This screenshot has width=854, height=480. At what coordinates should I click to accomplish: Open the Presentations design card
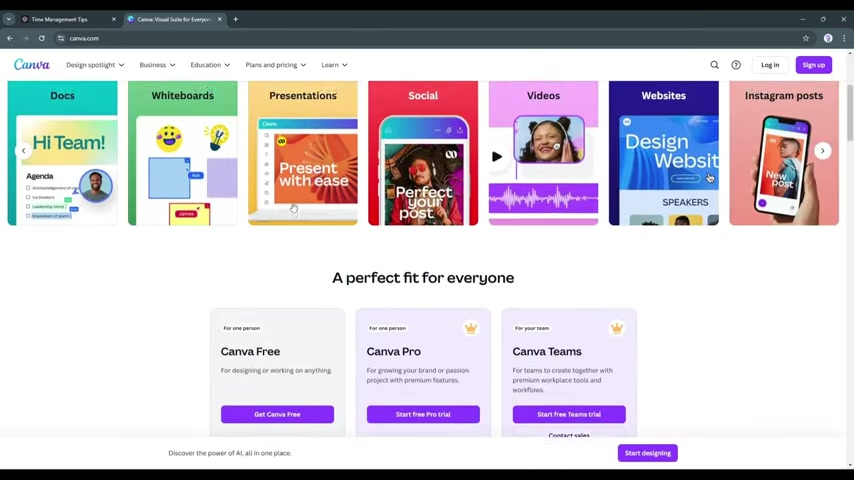[x=303, y=153]
